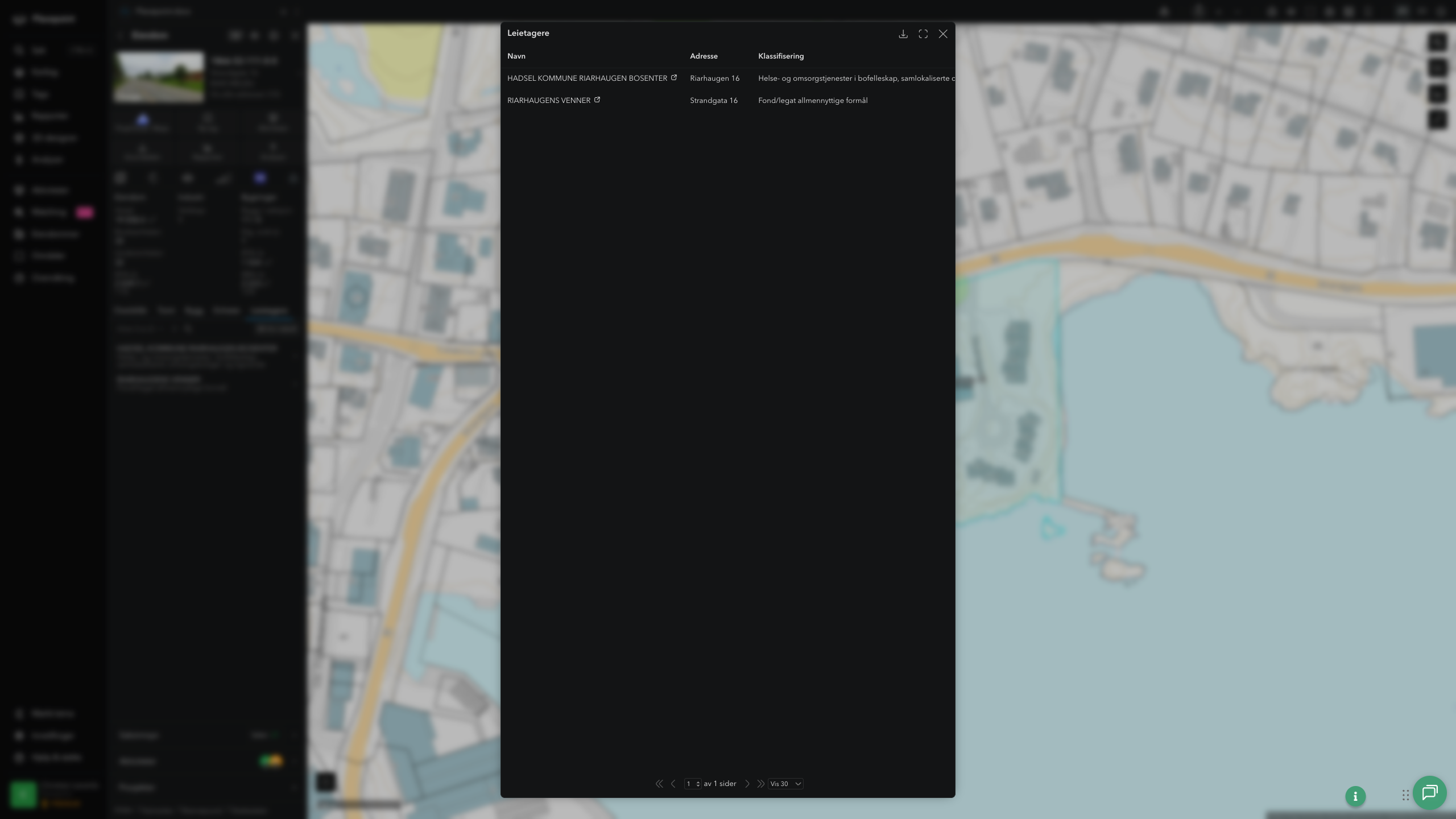Image resolution: width=1456 pixels, height=819 pixels.
Task: Open the Vis 30 rows dropdown
Action: (x=785, y=784)
